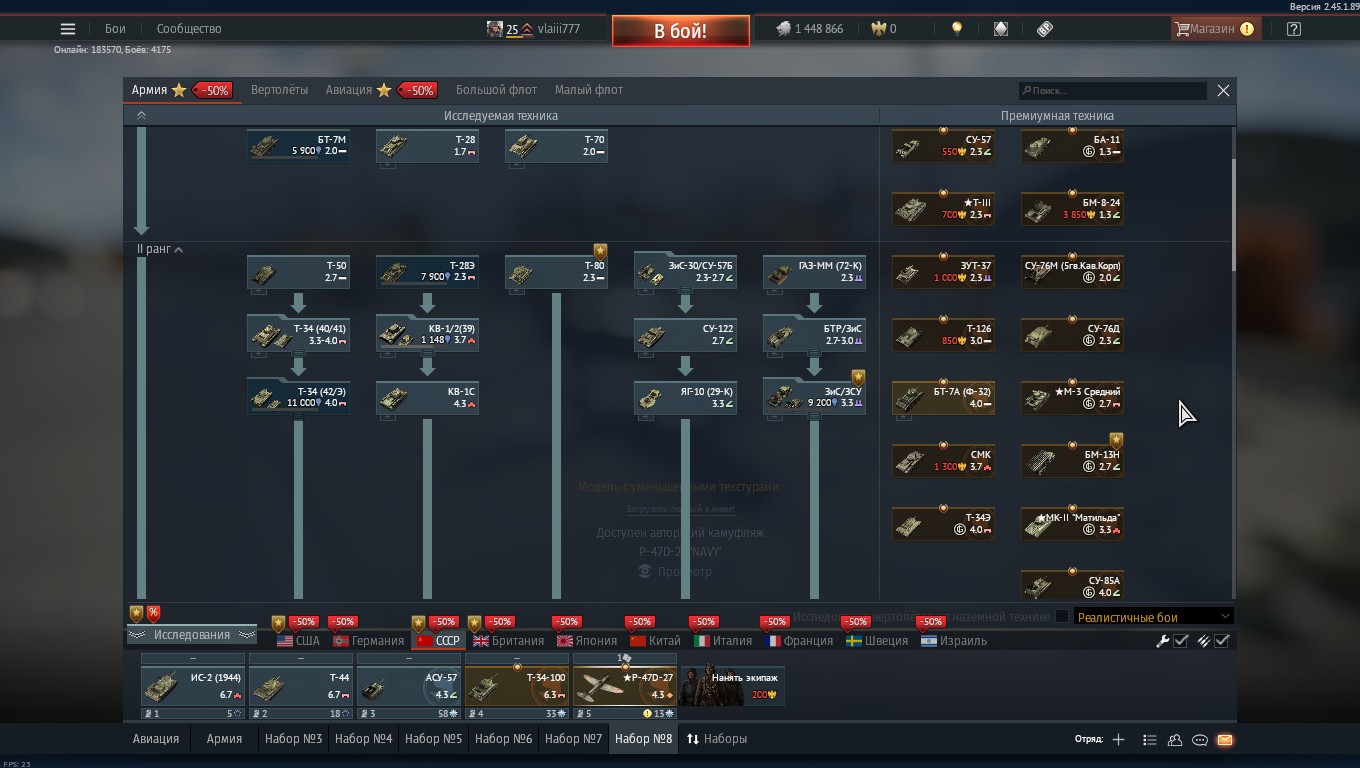The width and height of the screenshot is (1360, 768).
Task: Select the T-50 tank in research tree
Action: coord(298,272)
